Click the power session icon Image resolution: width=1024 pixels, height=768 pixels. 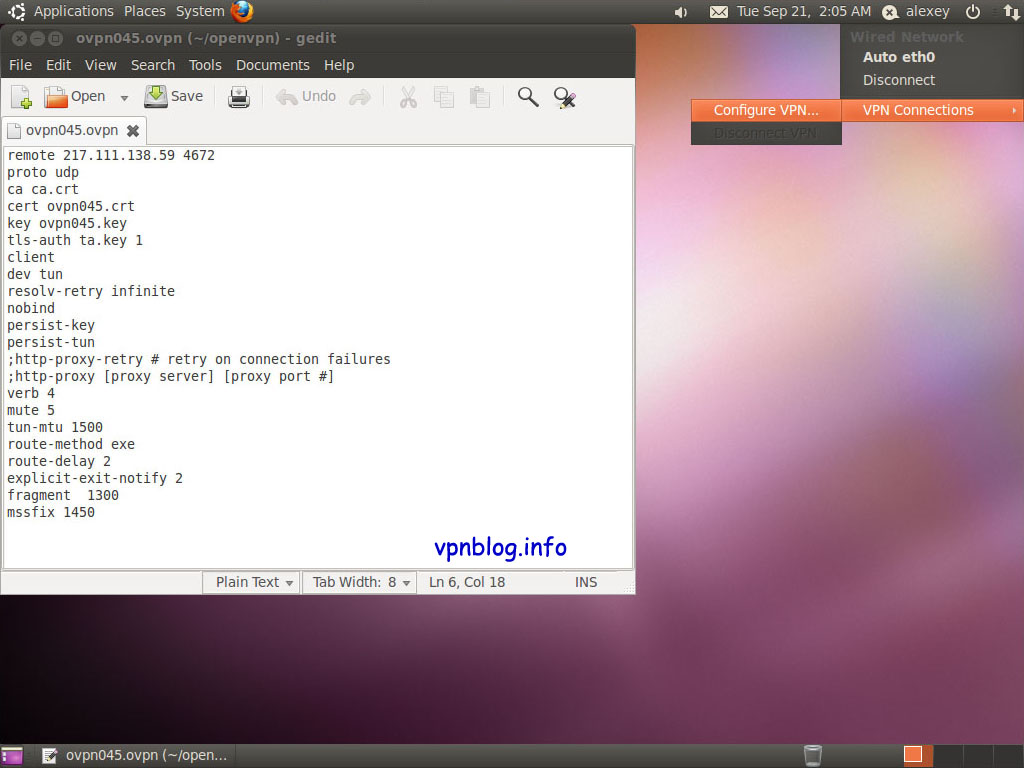coord(972,12)
